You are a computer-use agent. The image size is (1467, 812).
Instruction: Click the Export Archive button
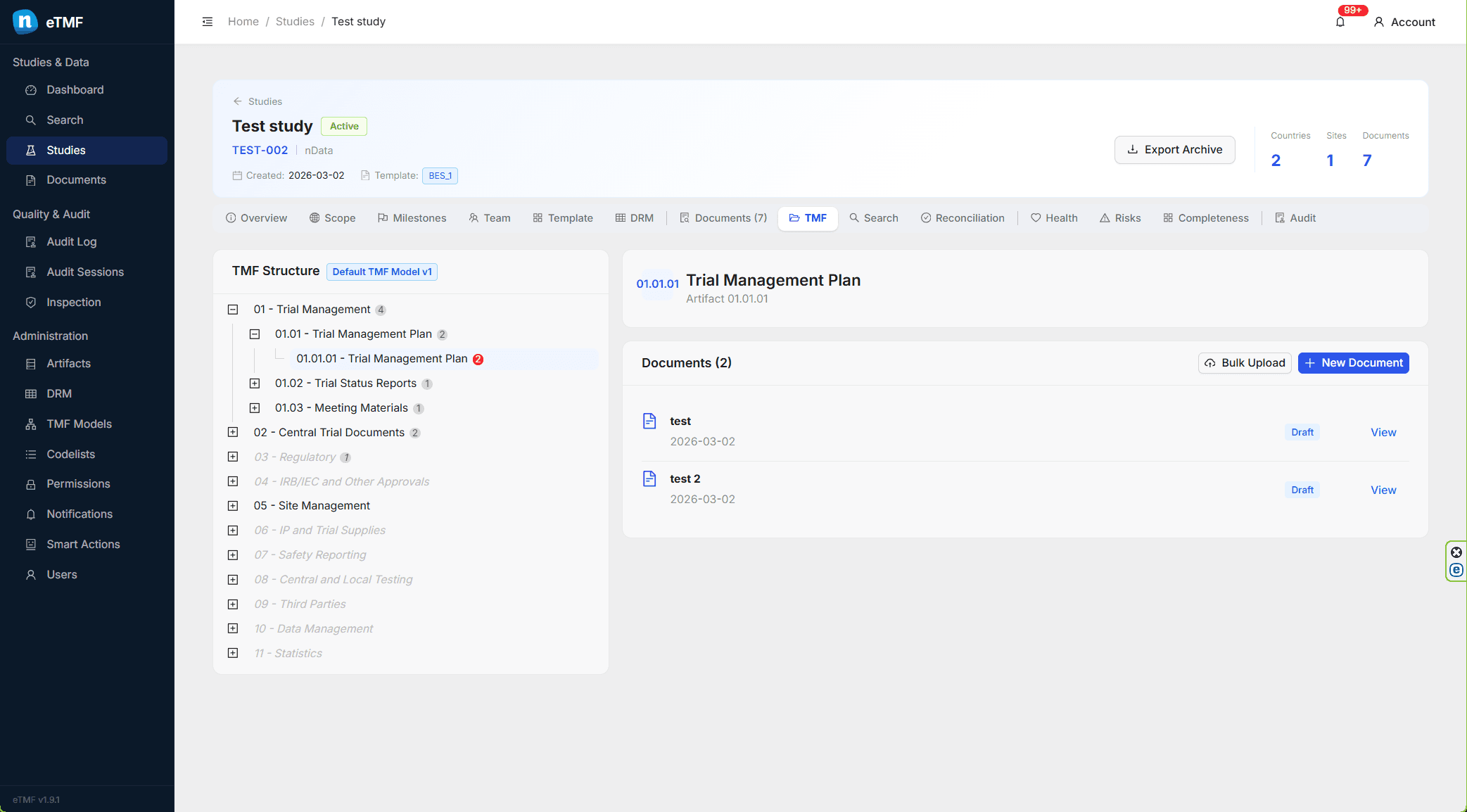1174,150
